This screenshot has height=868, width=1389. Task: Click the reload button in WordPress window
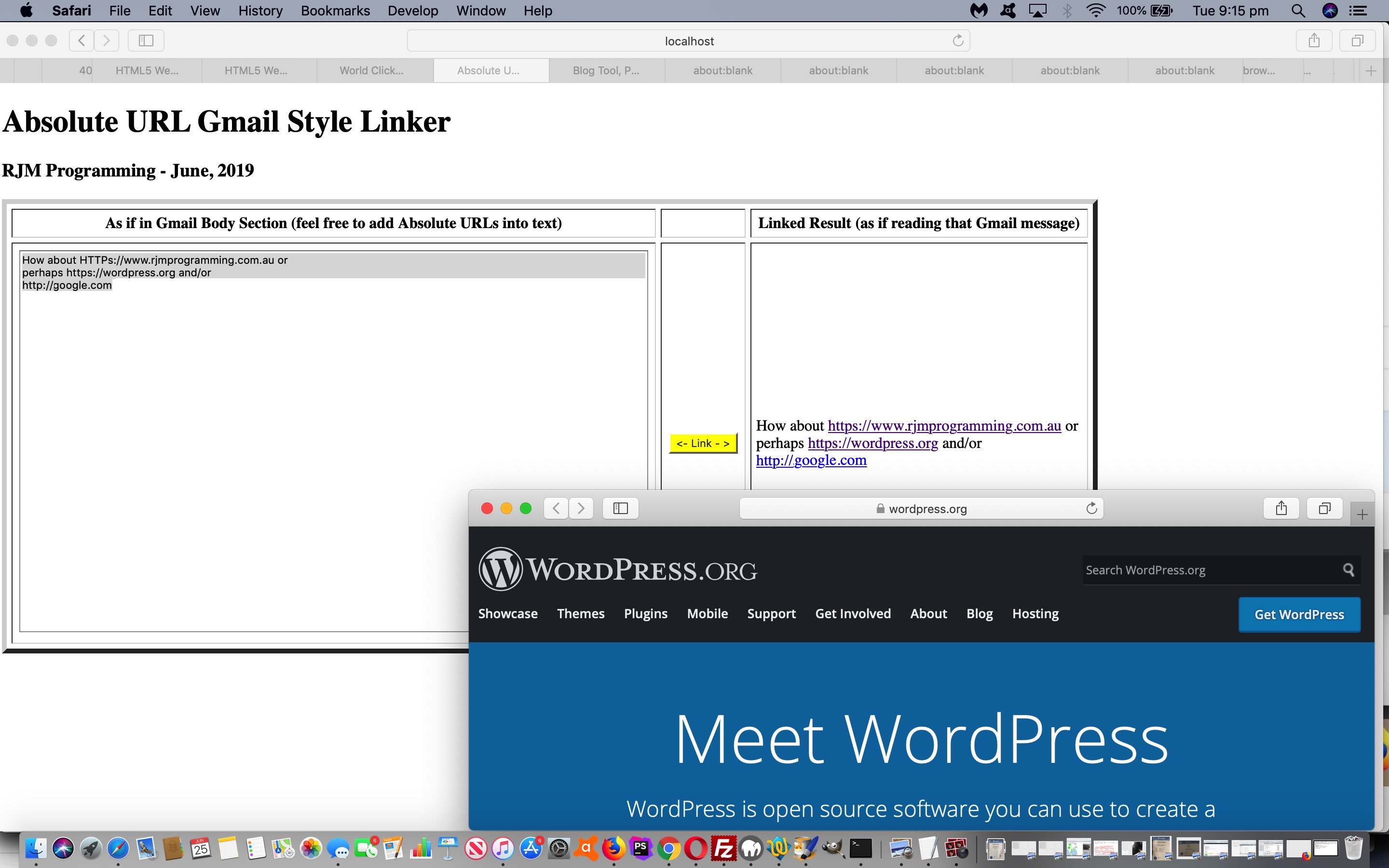point(1091,508)
